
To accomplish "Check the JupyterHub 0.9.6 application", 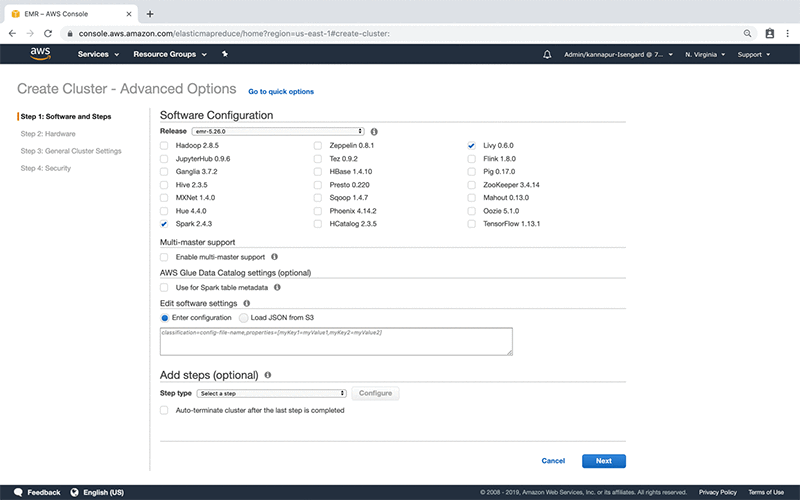I will 164,159.
